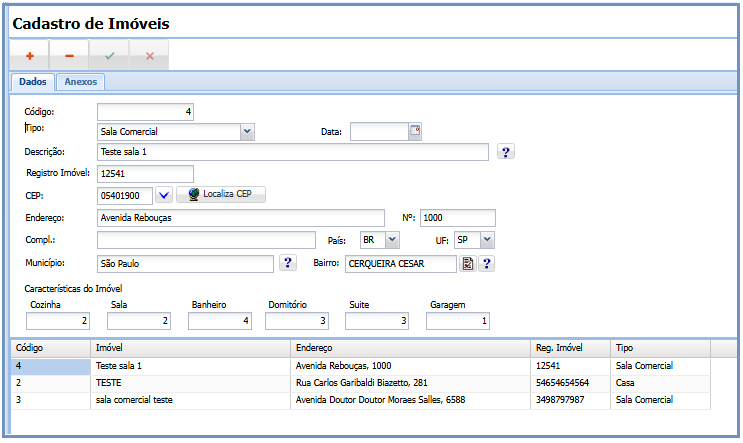
Task: Open the UF state dropdown
Action: (x=486, y=240)
